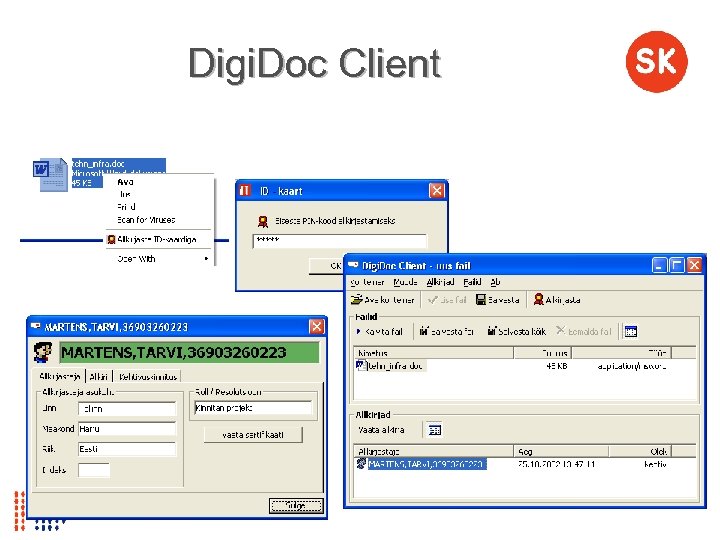Click the Salvesta fail icon in Failid toolbar
The height and width of the screenshot is (540, 720).
pyautogui.click(x=424, y=331)
